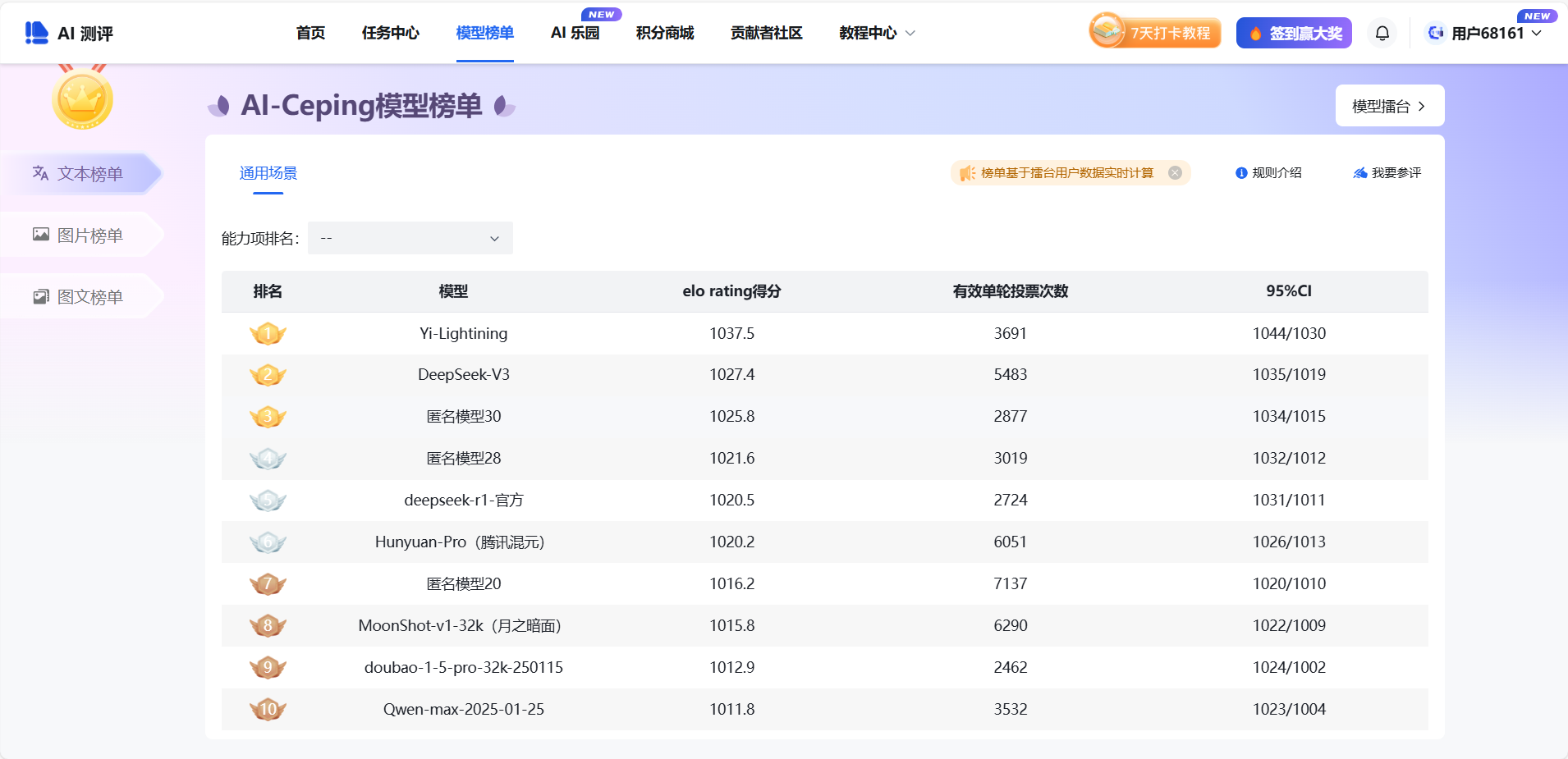The image size is (1568, 759).
Task: Click the info icon beside 规则介绍
Action: pyautogui.click(x=1241, y=173)
